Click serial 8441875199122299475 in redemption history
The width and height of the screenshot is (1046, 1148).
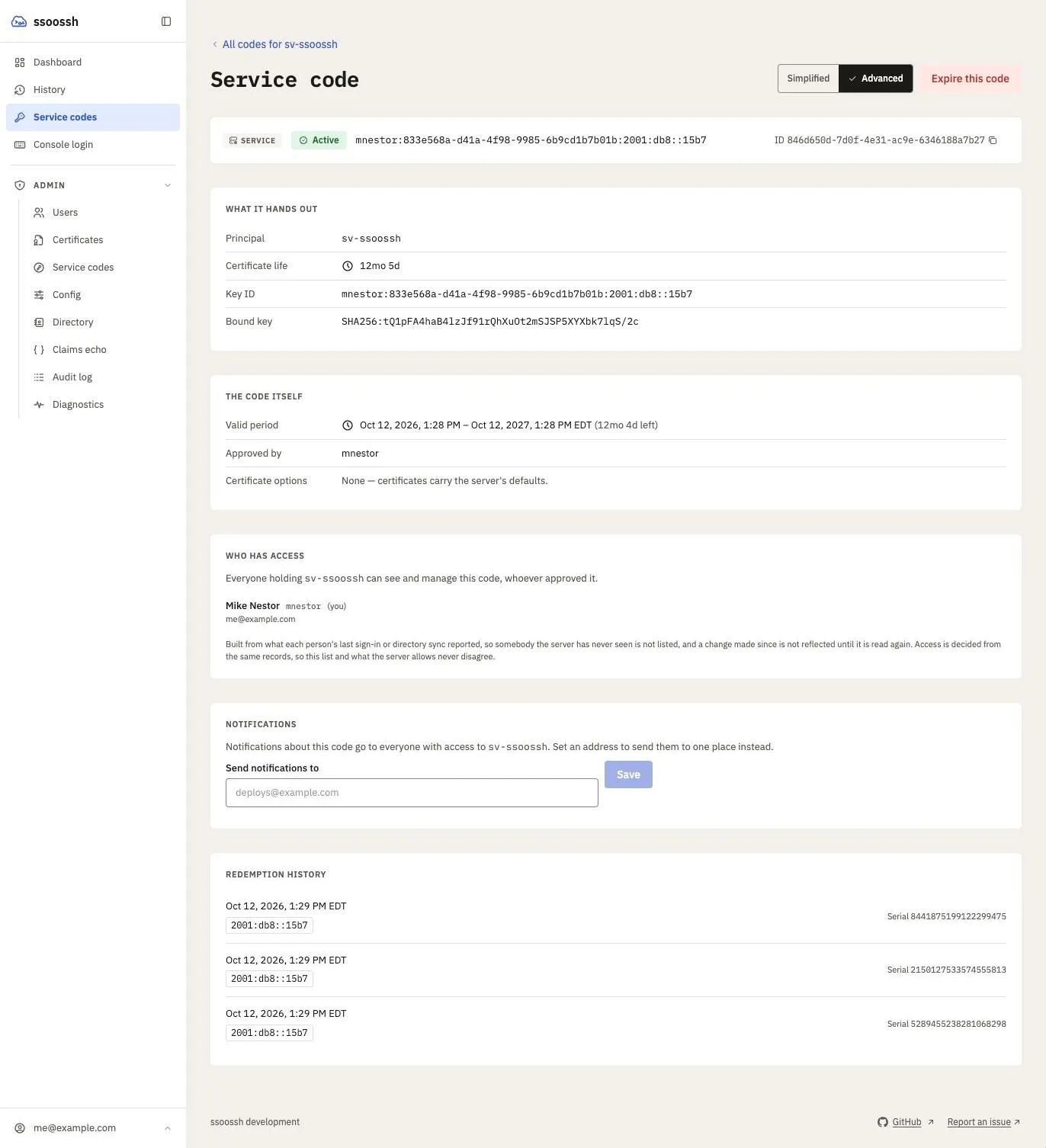(946, 916)
